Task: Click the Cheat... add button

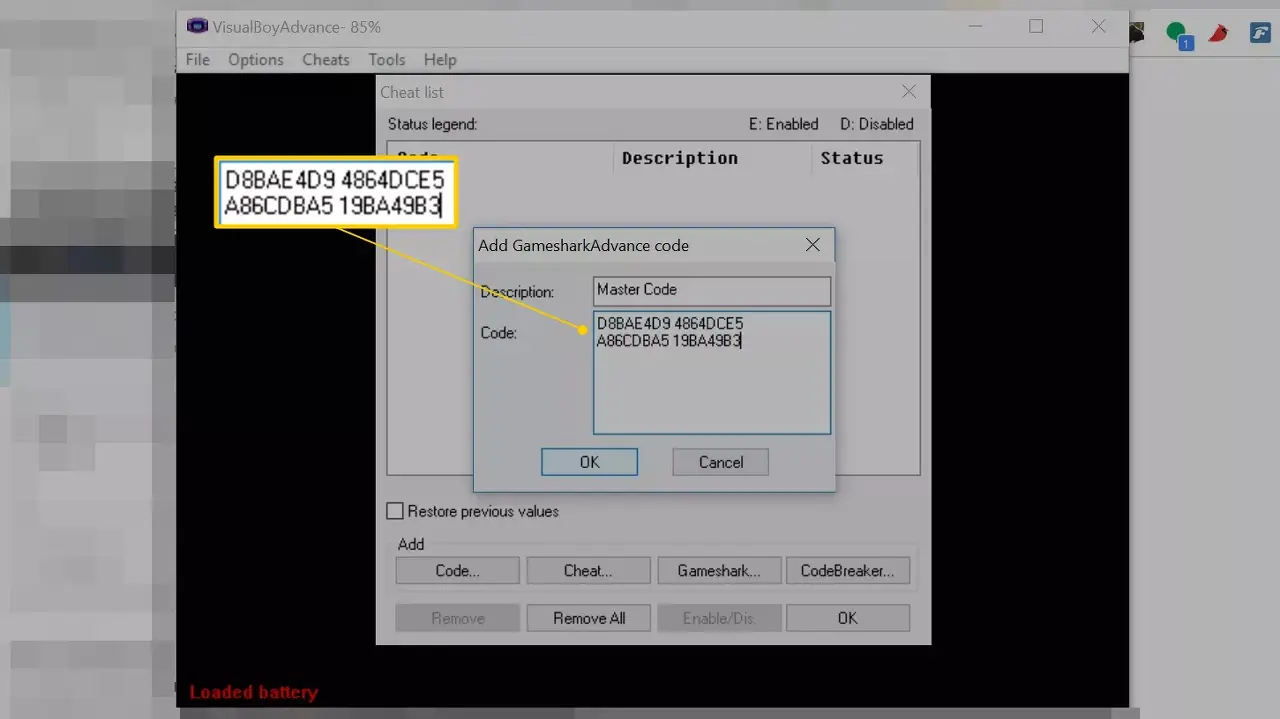Action: [588, 571]
